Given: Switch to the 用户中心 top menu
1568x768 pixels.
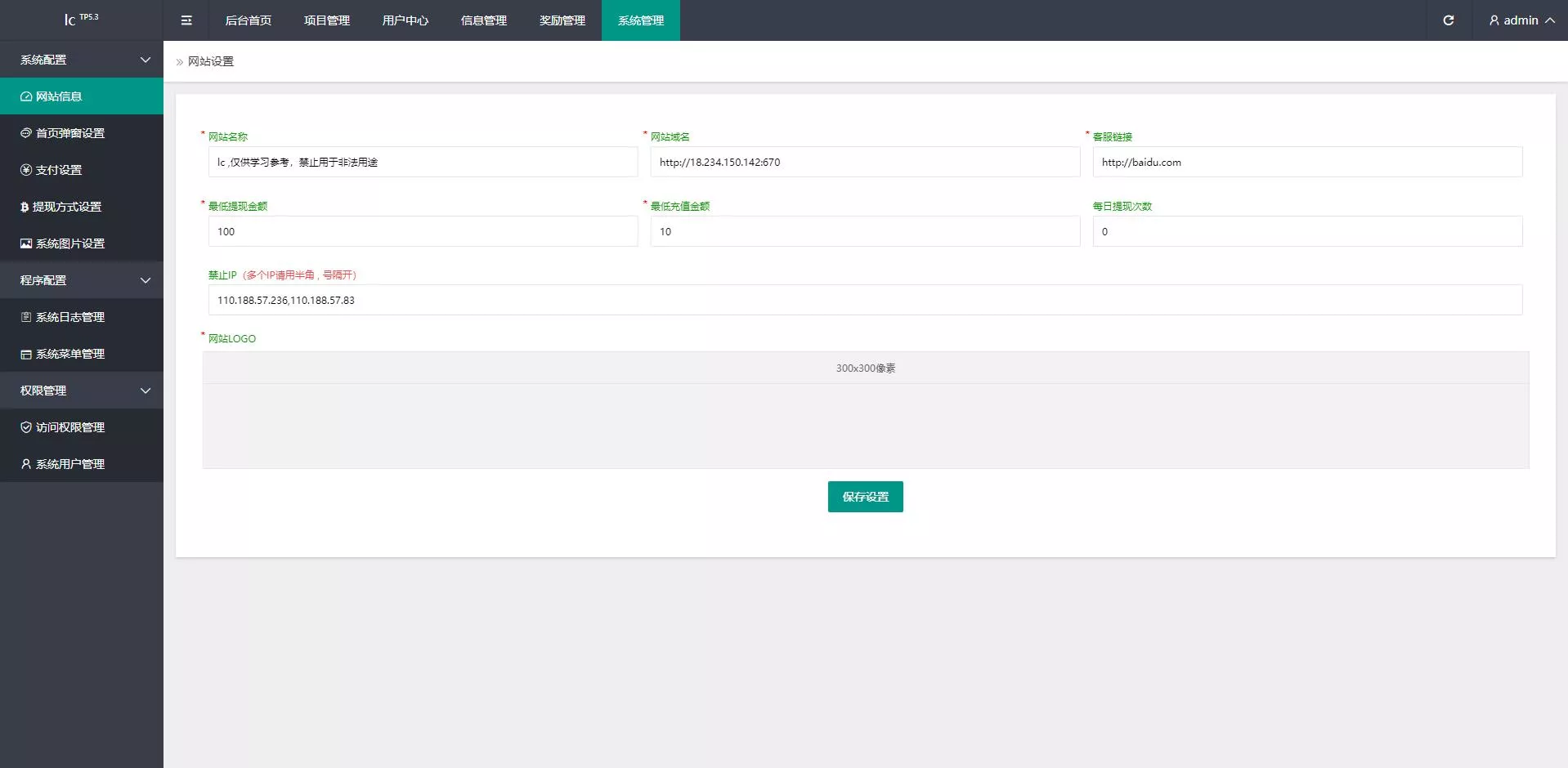Looking at the screenshot, I should (405, 20).
